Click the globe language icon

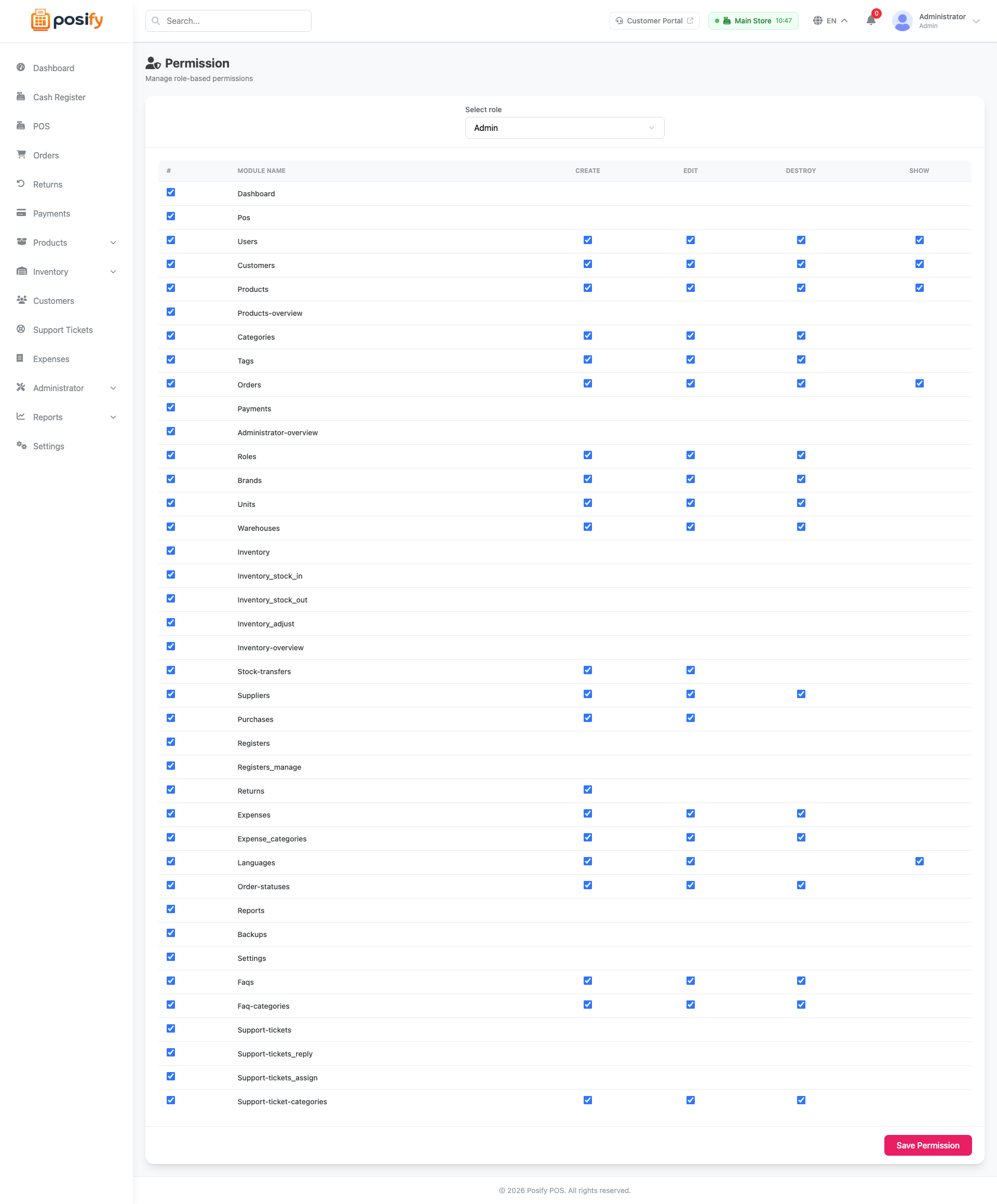(817, 21)
